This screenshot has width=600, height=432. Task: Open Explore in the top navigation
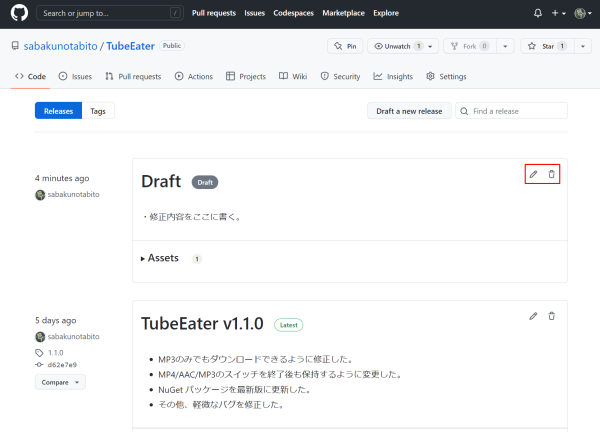pyautogui.click(x=386, y=13)
